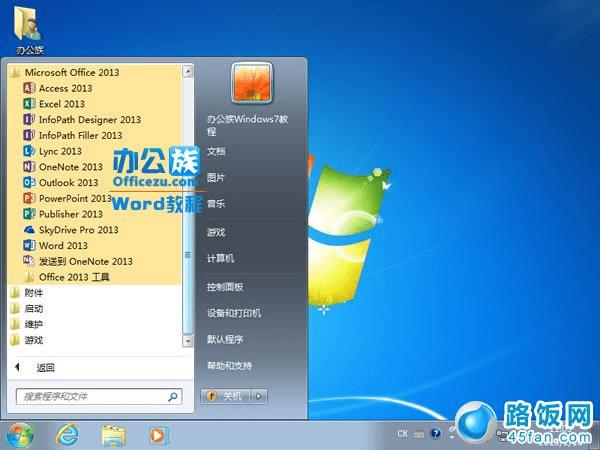The image size is (600, 450).
Task: Open 图片 in the right pane
Action: point(216,178)
